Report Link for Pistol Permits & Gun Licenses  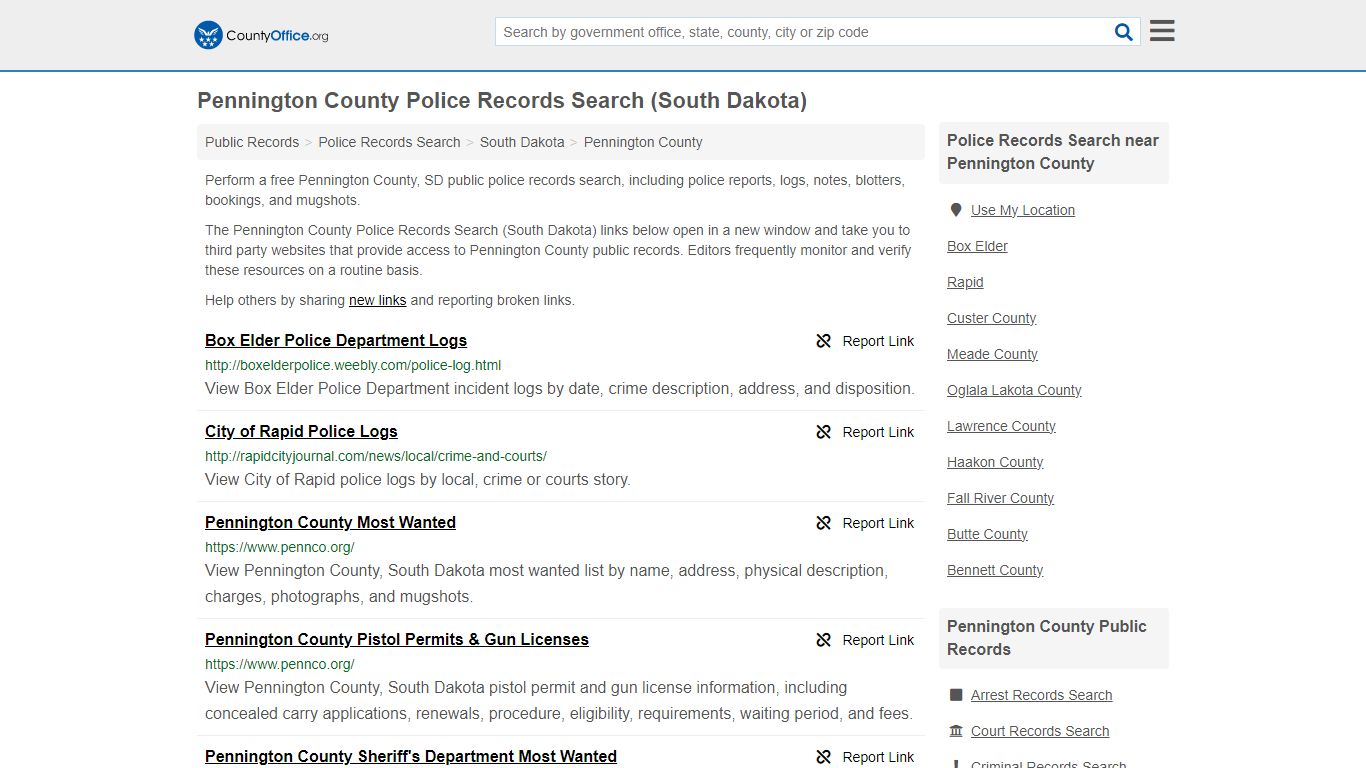coord(878,640)
